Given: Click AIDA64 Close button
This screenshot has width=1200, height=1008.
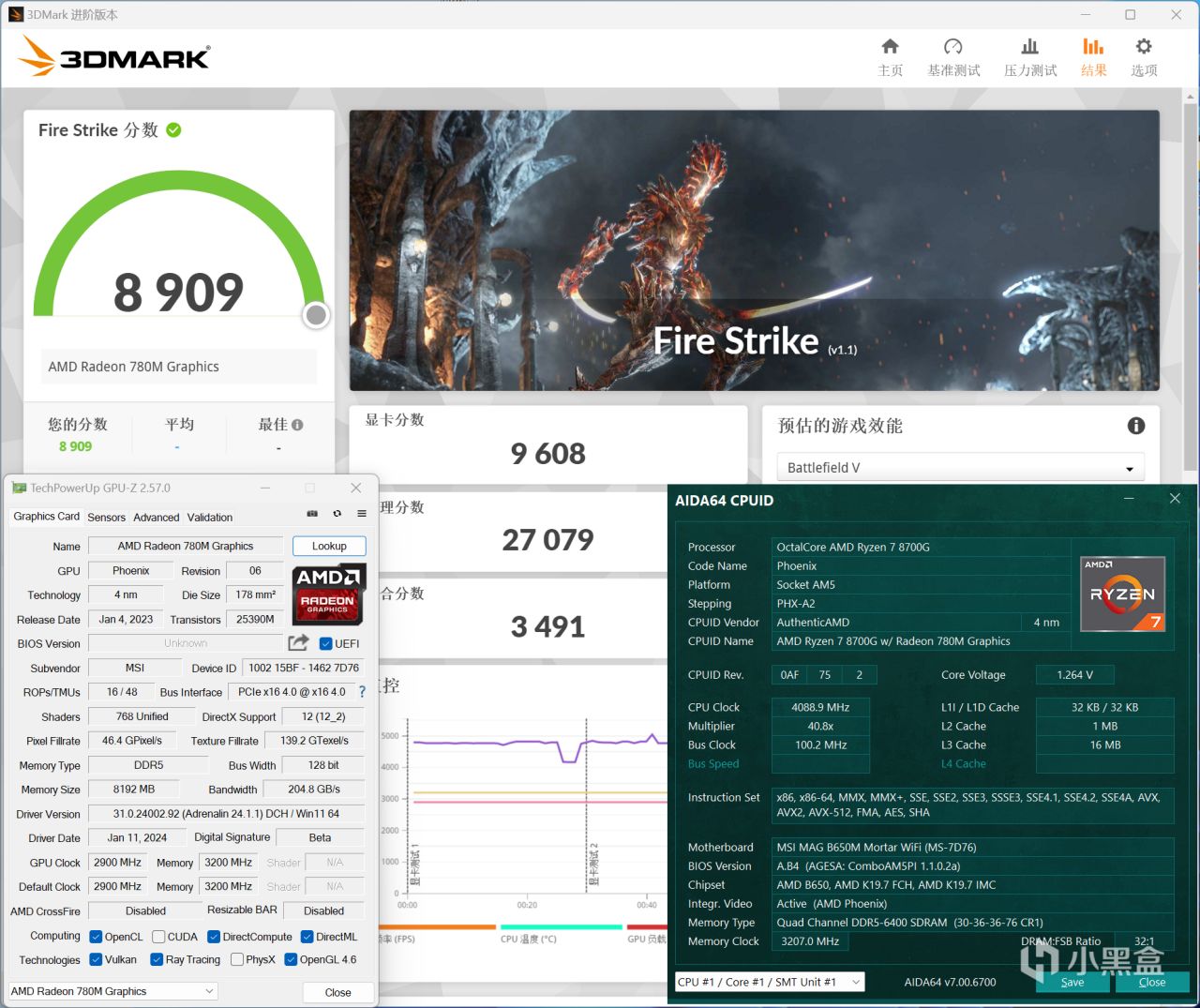Looking at the screenshot, I should point(1152,982).
